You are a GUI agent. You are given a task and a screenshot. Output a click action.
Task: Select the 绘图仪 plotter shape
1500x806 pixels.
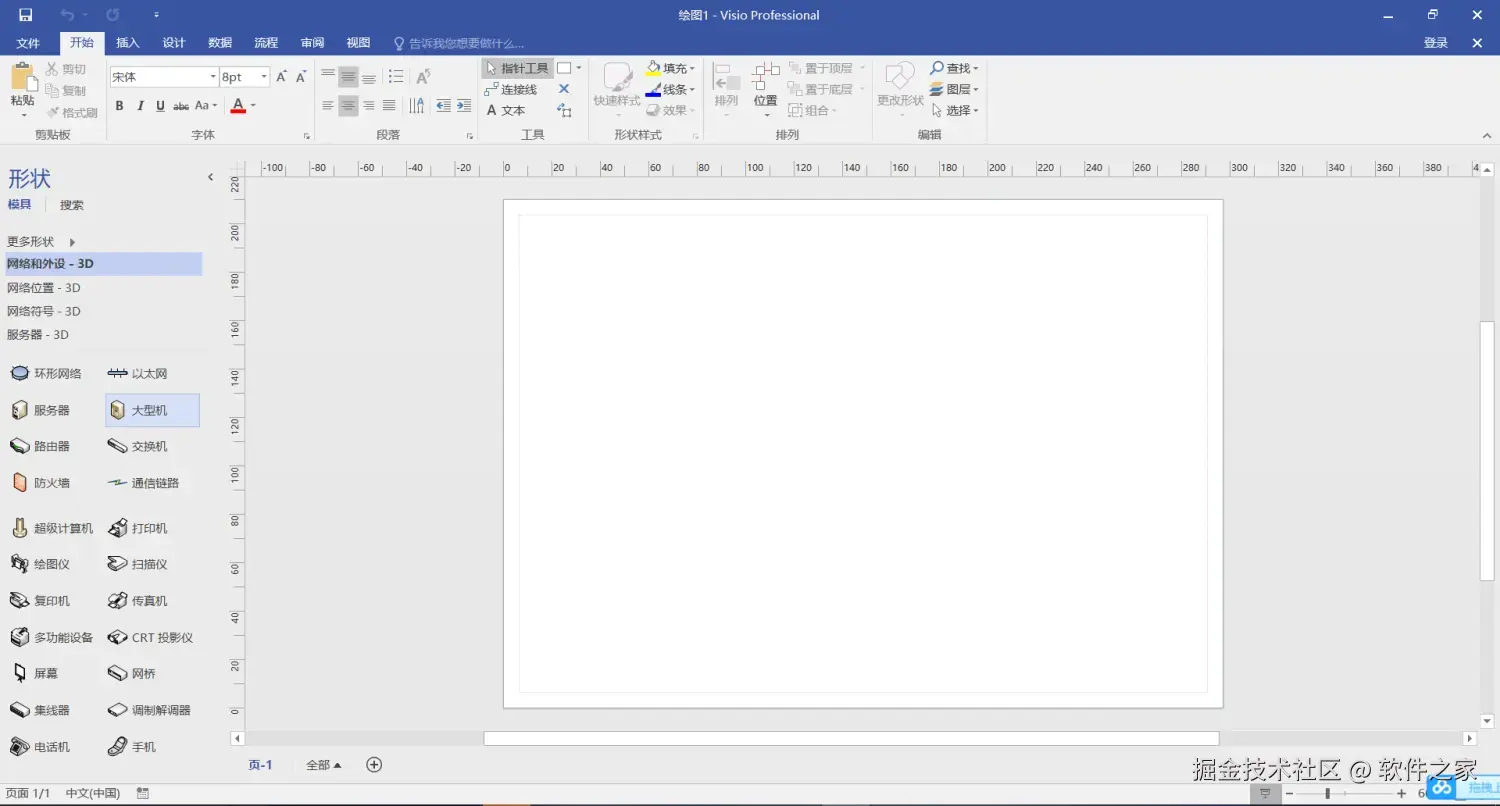41,564
